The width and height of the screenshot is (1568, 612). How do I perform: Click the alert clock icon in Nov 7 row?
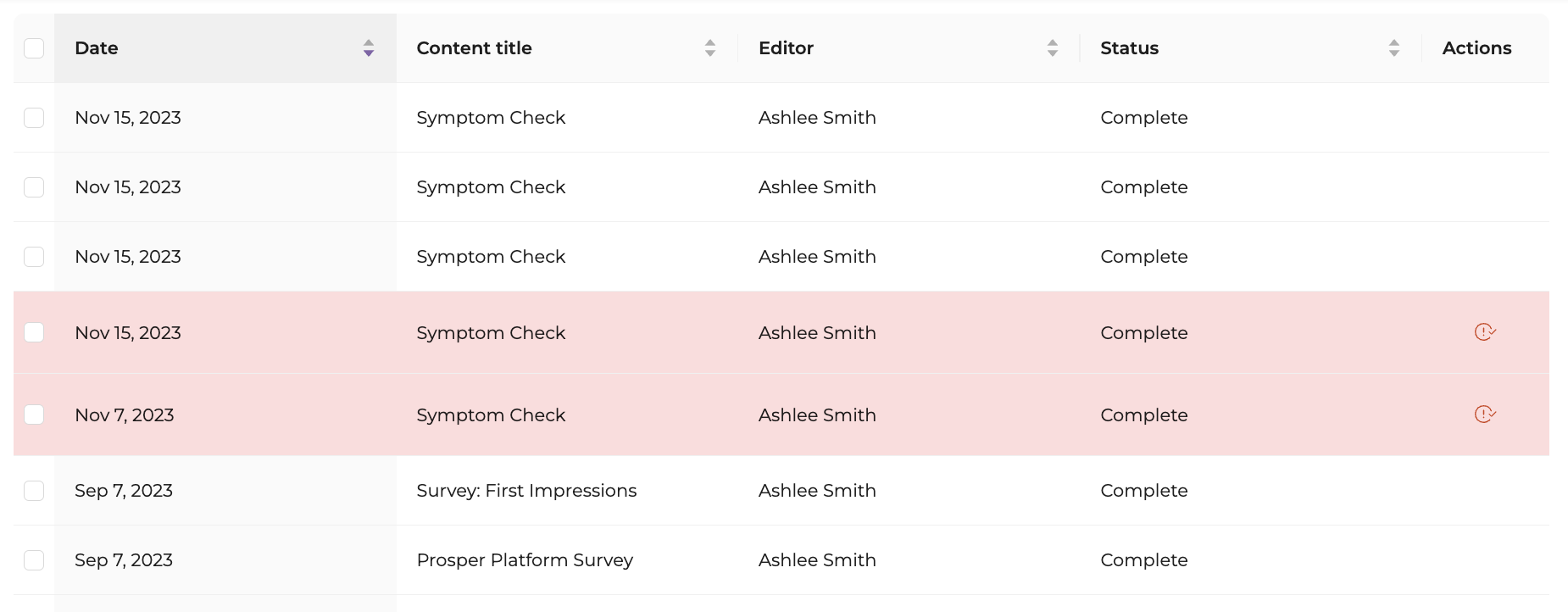1485,414
